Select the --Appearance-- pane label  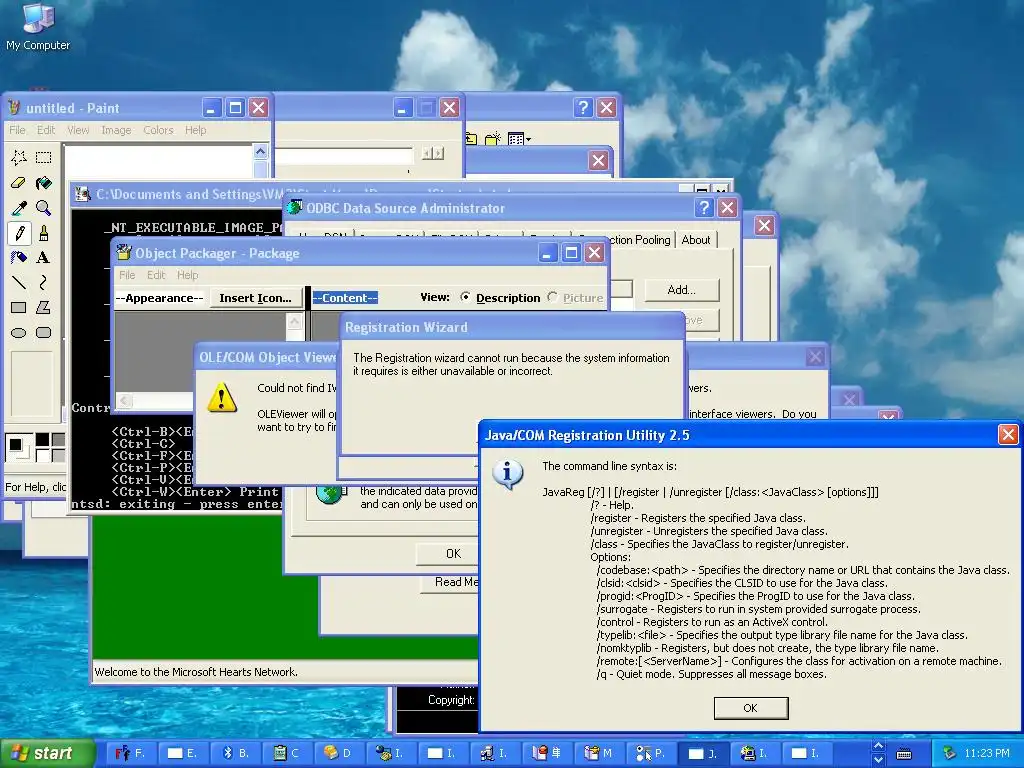(x=159, y=298)
